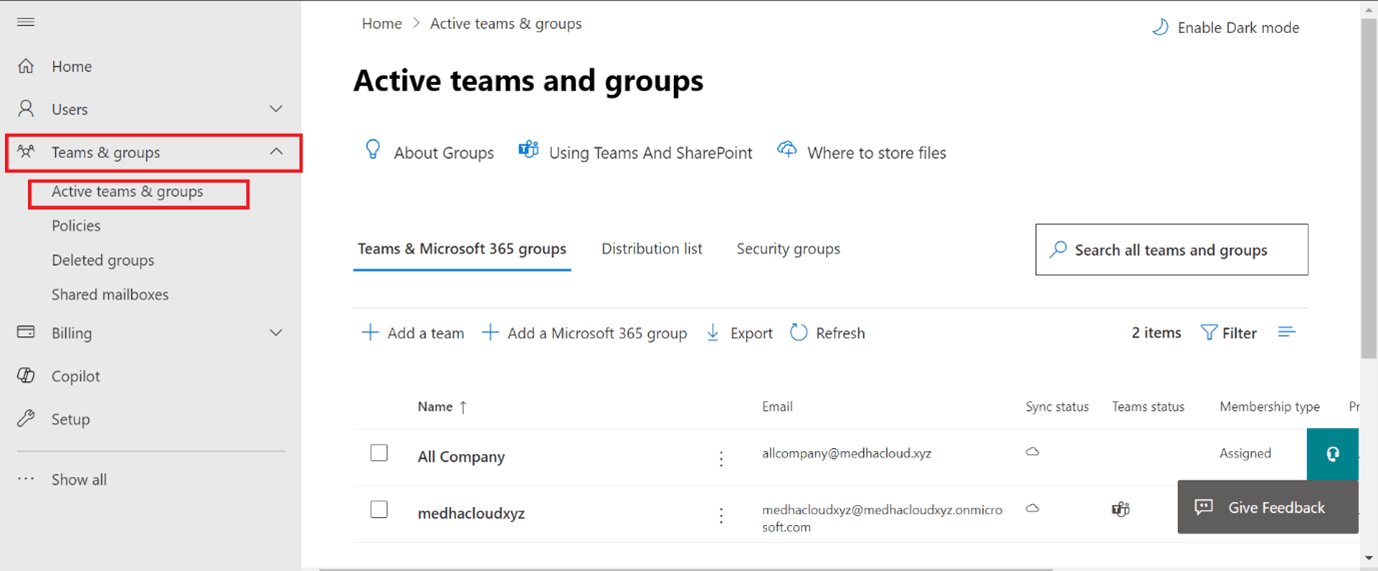The width and height of the screenshot is (1378, 571).
Task: Open more actions for medhacloudxyz
Action: click(x=721, y=516)
